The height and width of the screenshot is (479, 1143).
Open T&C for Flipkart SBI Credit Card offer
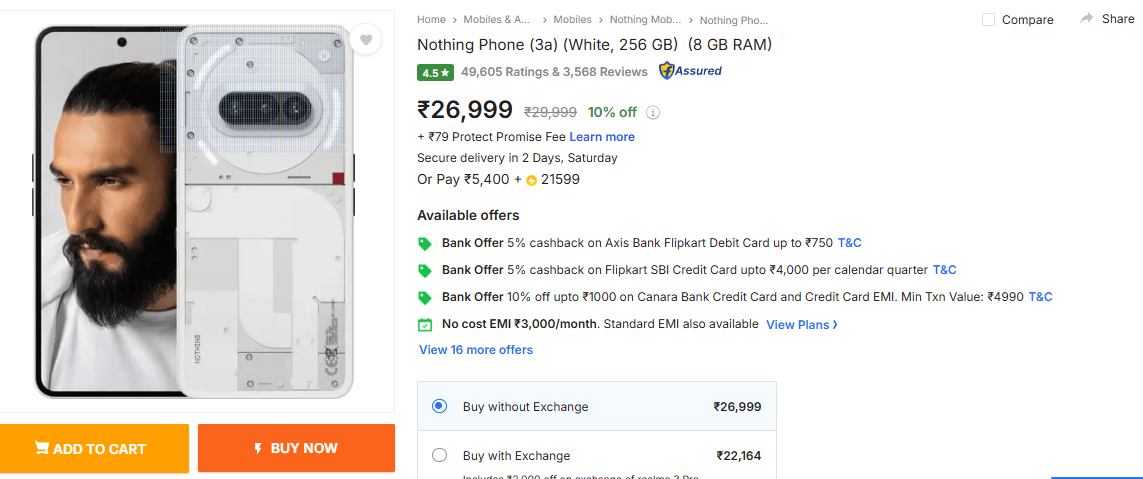(944, 270)
